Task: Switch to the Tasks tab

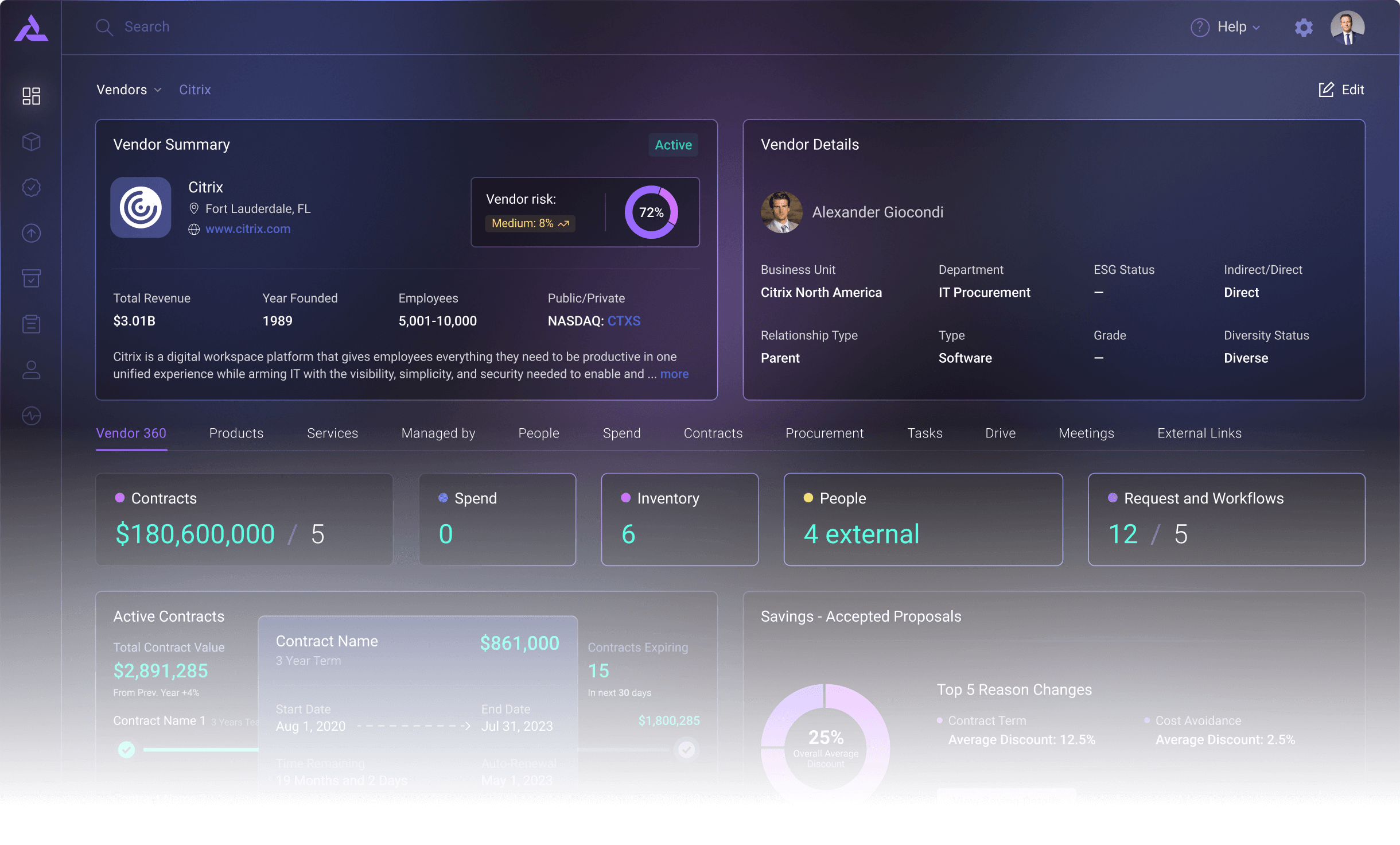Action: click(x=924, y=433)
